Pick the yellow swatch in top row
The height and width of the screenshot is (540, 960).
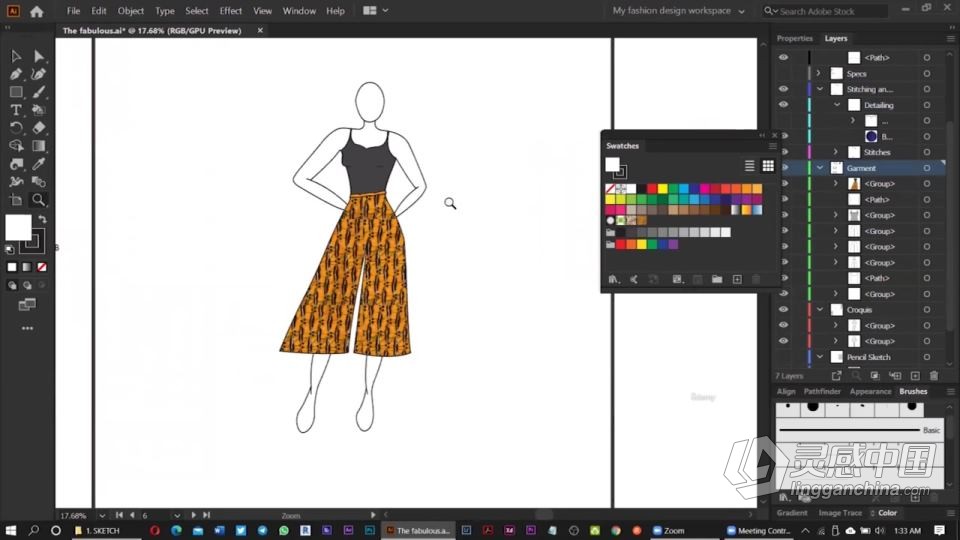[662, 188]
